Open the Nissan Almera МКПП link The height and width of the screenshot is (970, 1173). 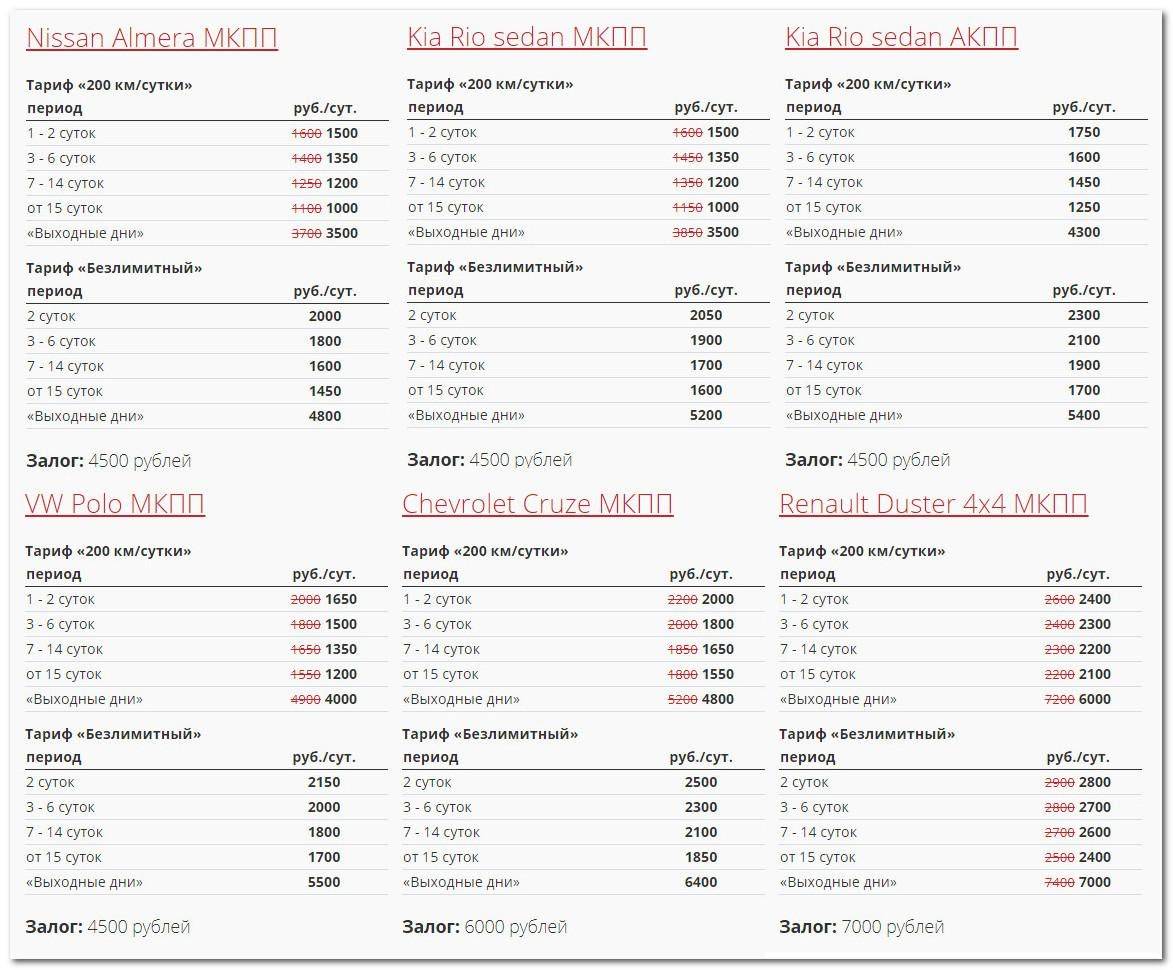coord(151,38)
